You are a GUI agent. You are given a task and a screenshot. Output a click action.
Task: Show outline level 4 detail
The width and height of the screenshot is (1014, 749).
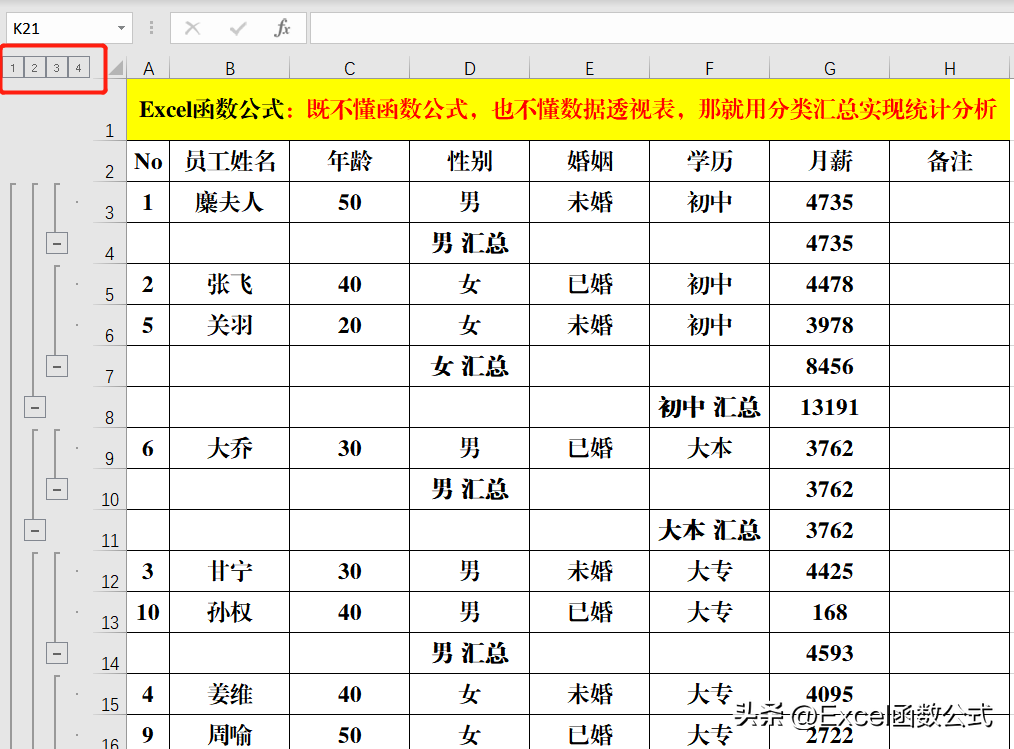tap(78, 68)
